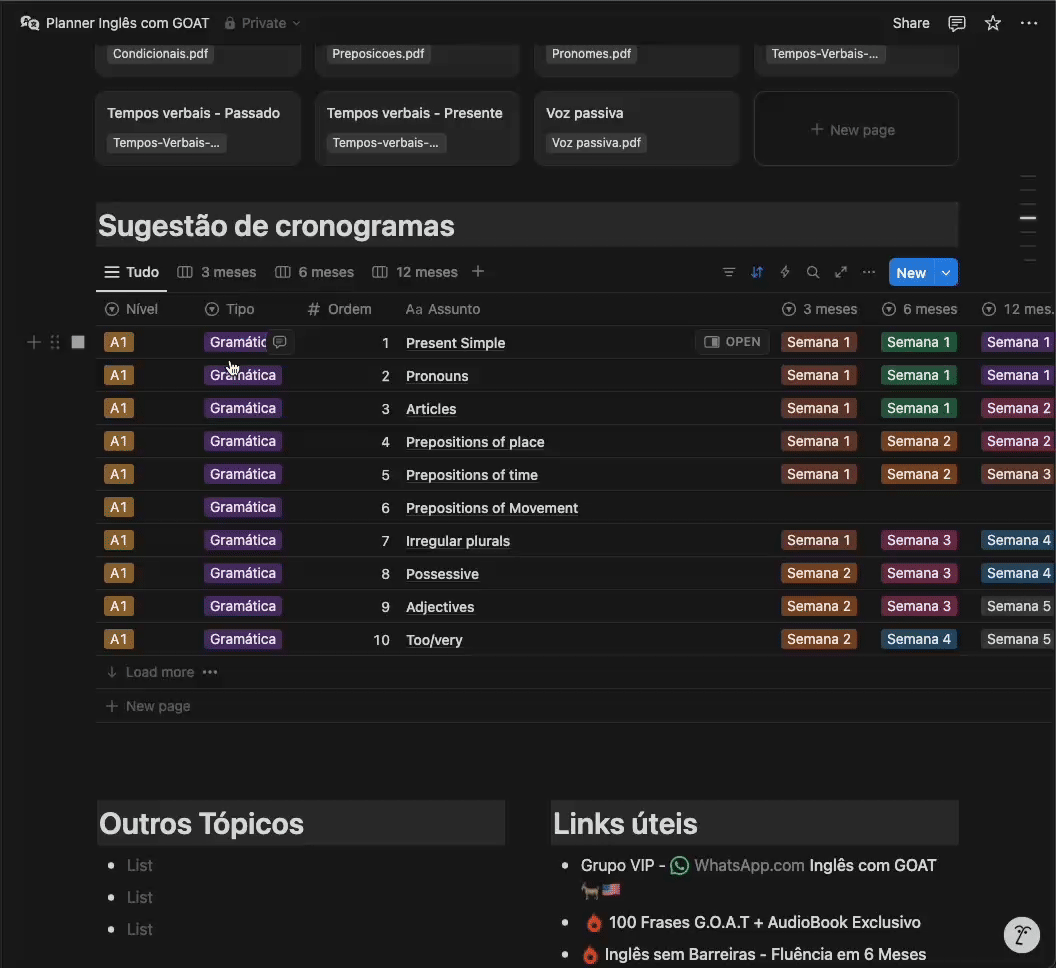Click the Semana 4 blue tag for Too/very
Image resolution: width=1056 pixels, height=968 pixels.
point(918,639)
